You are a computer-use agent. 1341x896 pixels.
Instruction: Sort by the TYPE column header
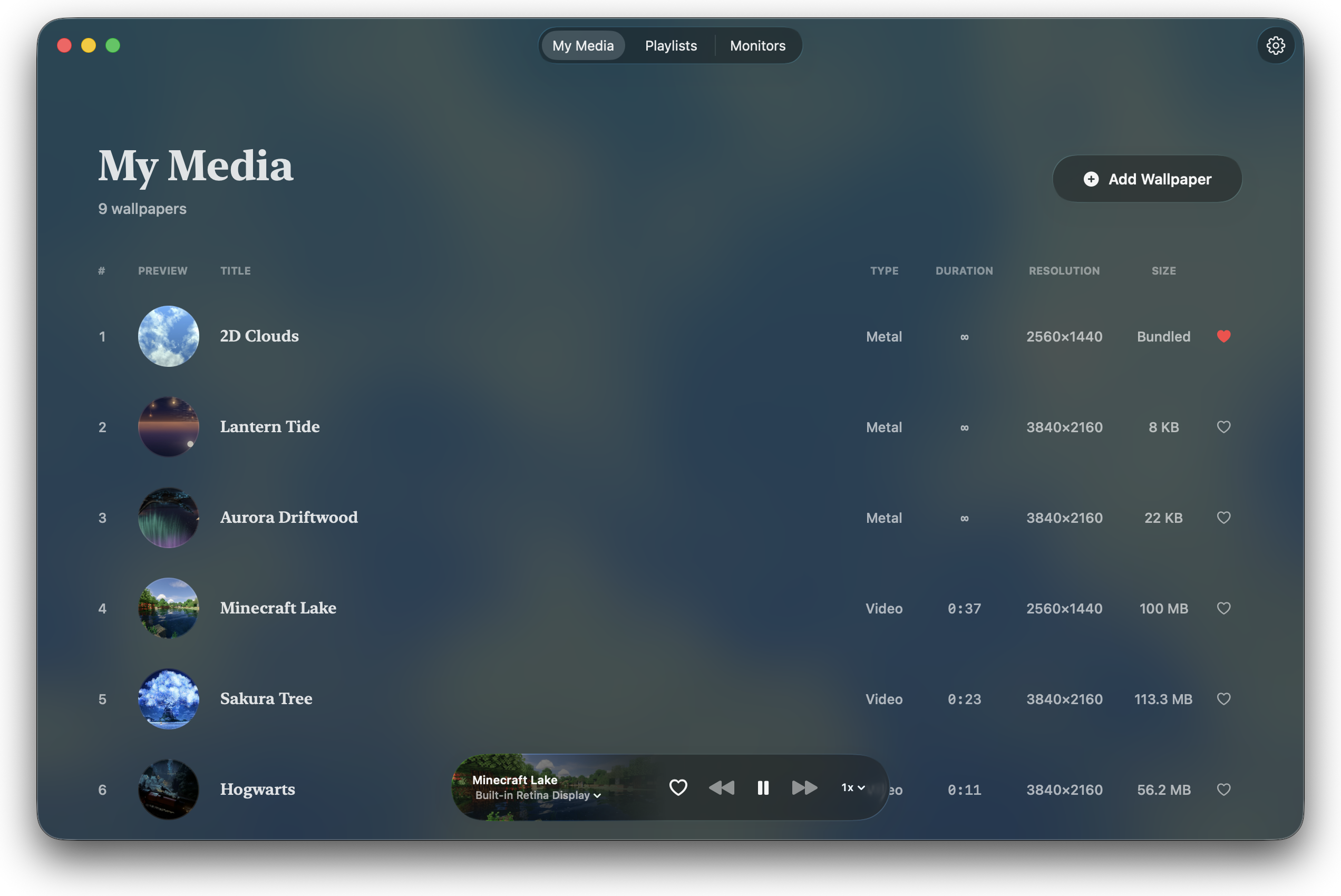pos(884,271)
